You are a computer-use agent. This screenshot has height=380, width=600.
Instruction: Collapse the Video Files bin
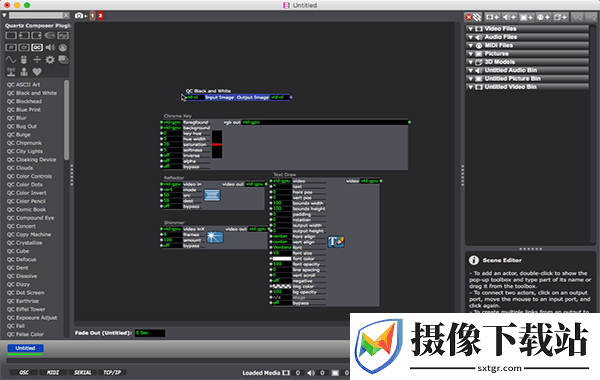(x=471, y=29)
